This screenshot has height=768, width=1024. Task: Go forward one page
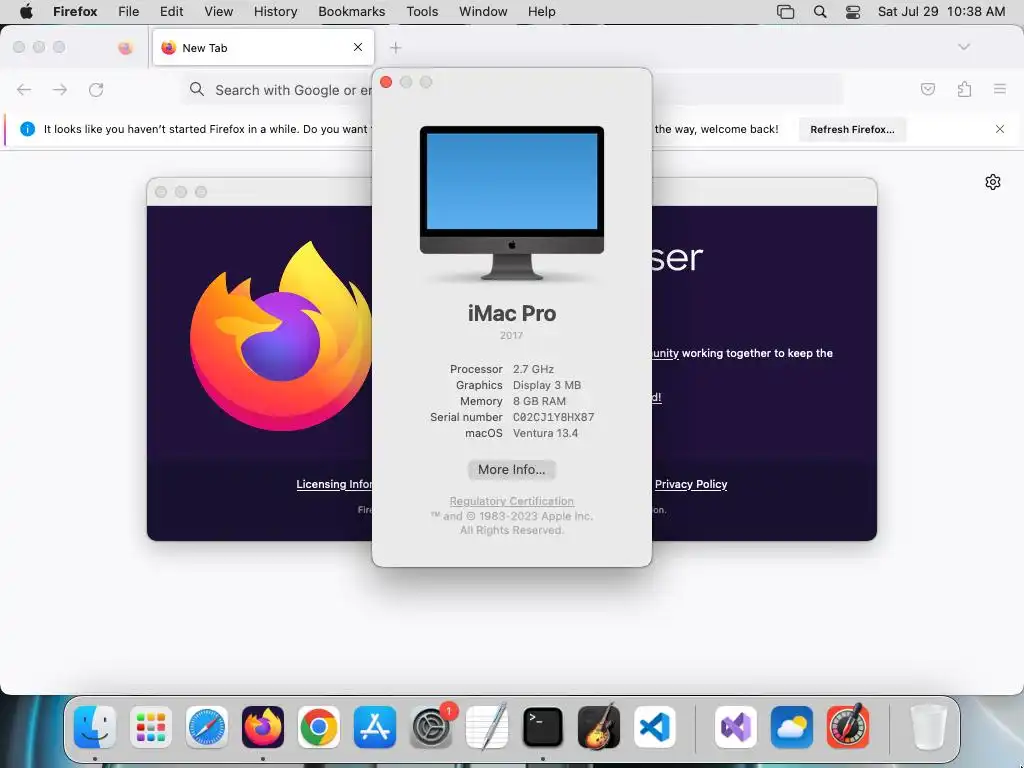point(60,89)
